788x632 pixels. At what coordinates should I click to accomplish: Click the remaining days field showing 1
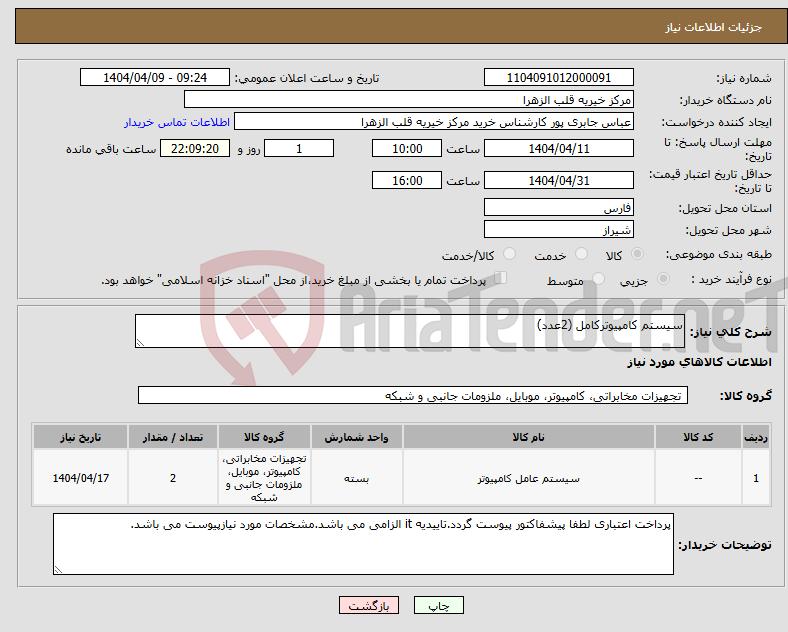tap(299, 148)
